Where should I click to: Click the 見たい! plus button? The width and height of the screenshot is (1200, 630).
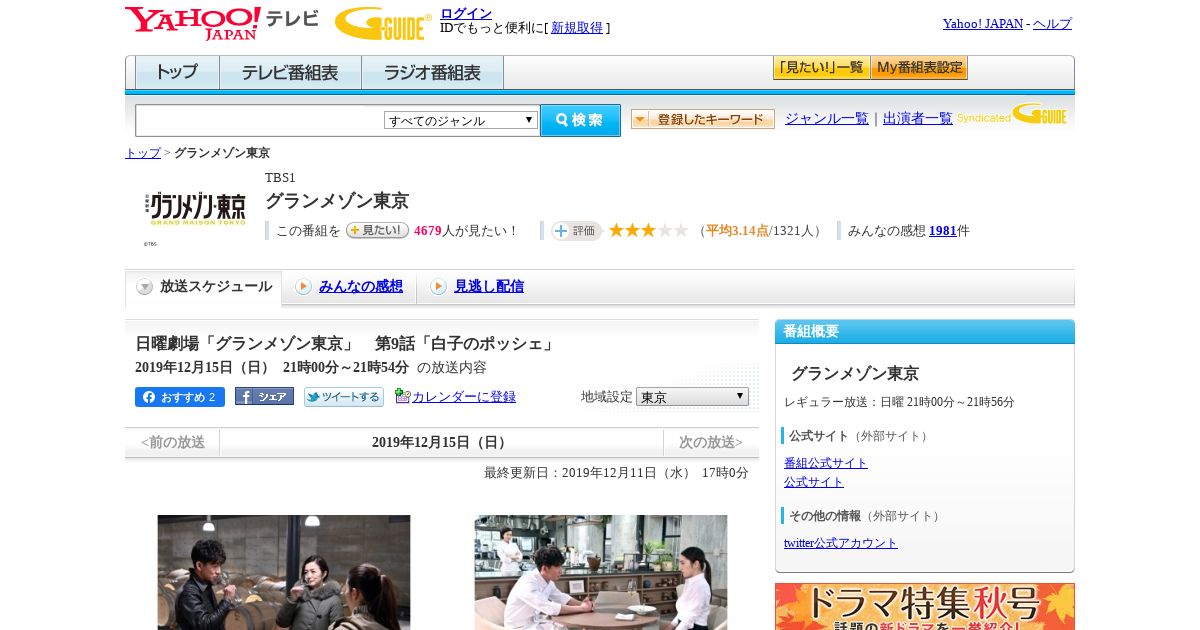[x=377, y=230]
